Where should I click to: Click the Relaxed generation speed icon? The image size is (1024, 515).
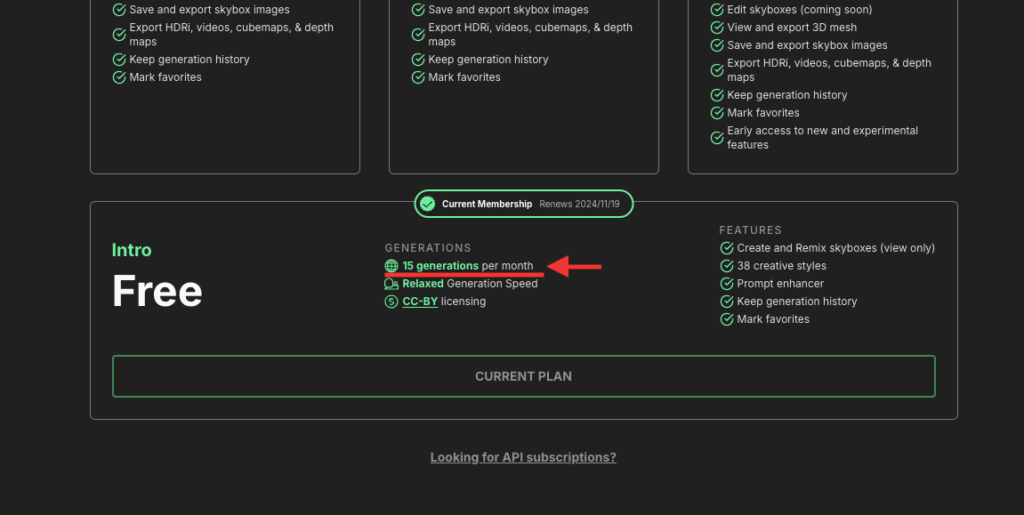pos(391,284)
